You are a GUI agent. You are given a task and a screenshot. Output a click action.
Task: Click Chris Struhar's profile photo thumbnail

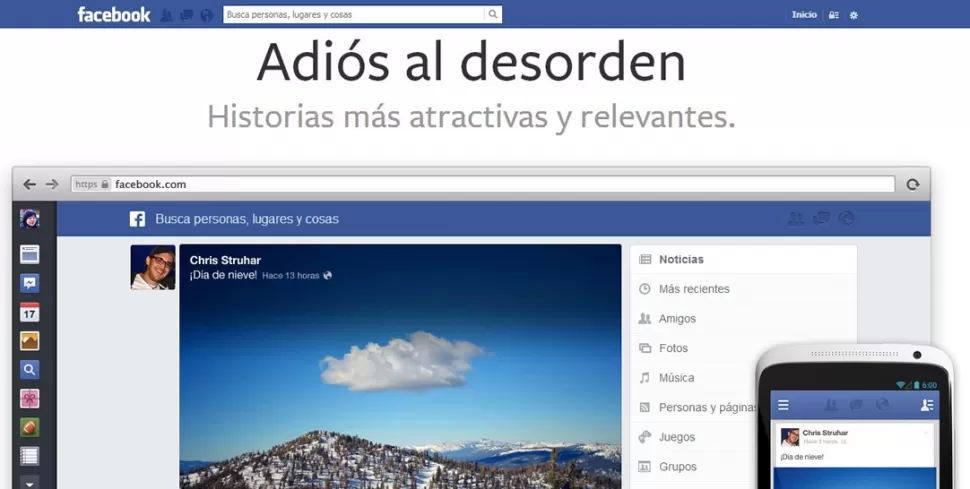[x=153, y=267]
